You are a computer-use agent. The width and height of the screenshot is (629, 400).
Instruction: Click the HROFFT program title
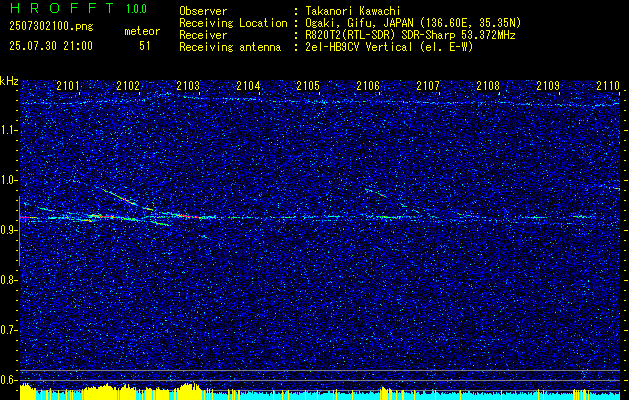coord(62,8)
